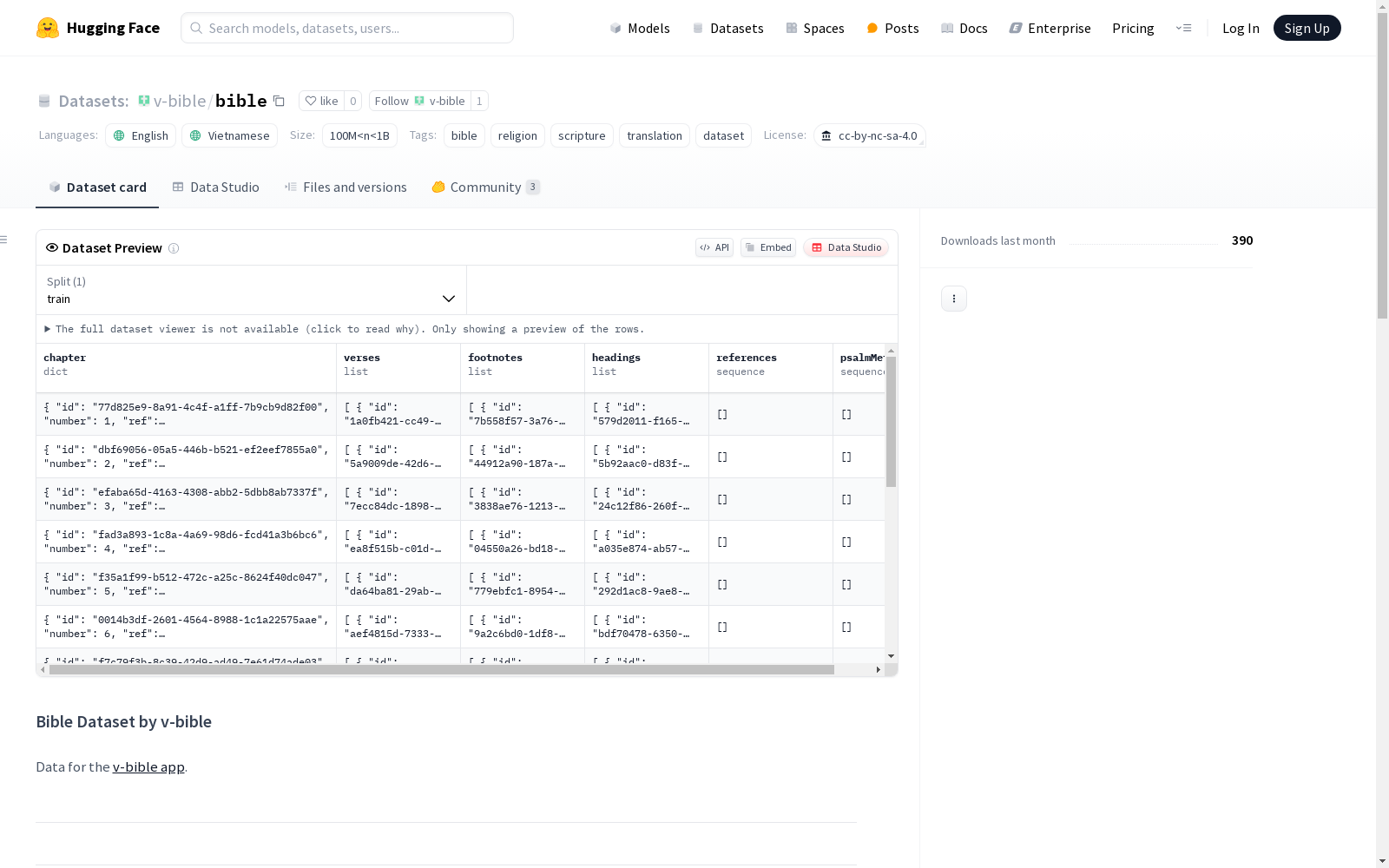Click the Dataset Preview info icon
1389x868 pixels.
(174, 248)
